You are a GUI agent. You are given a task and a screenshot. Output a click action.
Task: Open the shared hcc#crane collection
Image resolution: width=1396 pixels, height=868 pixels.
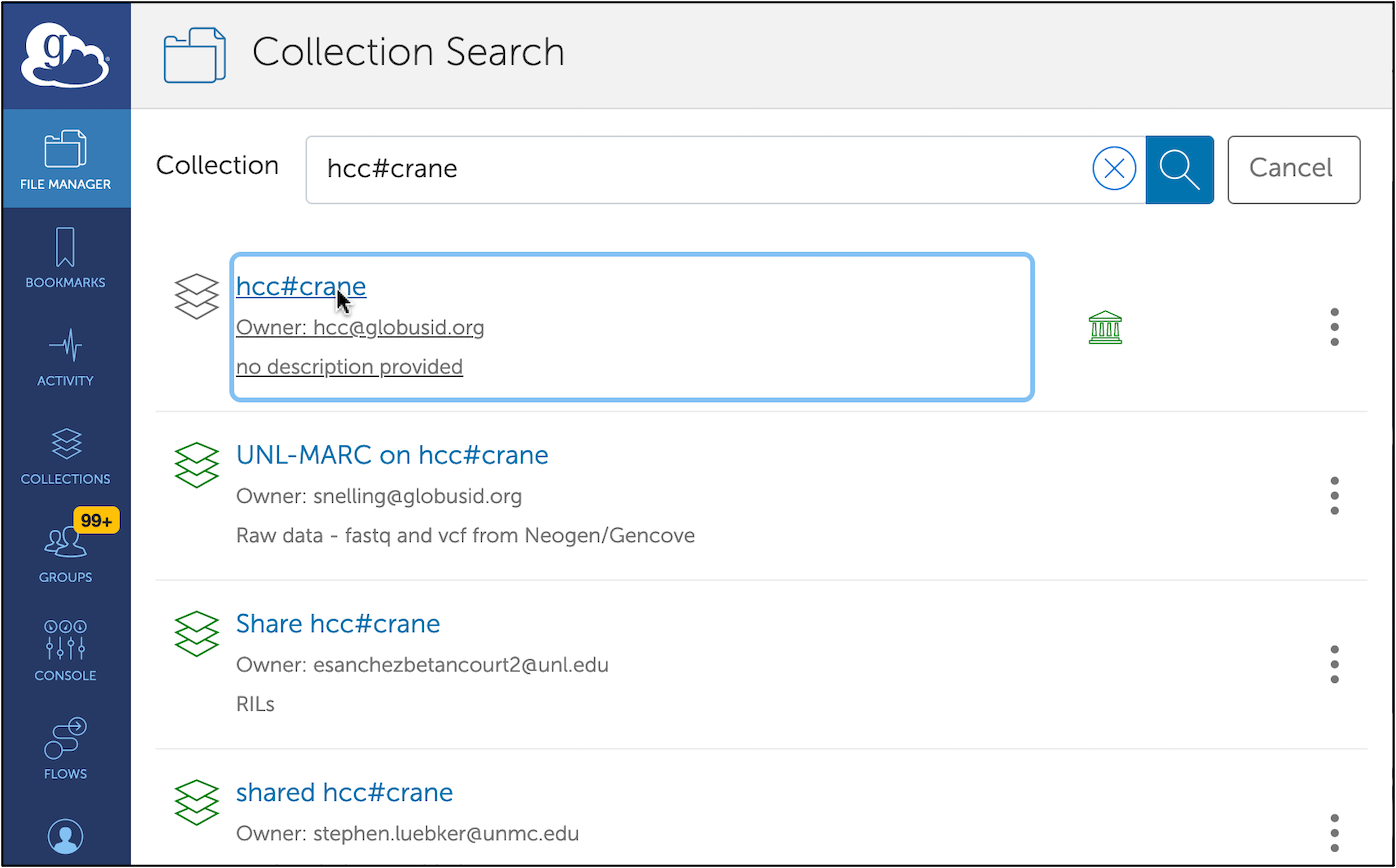point(344,793)
